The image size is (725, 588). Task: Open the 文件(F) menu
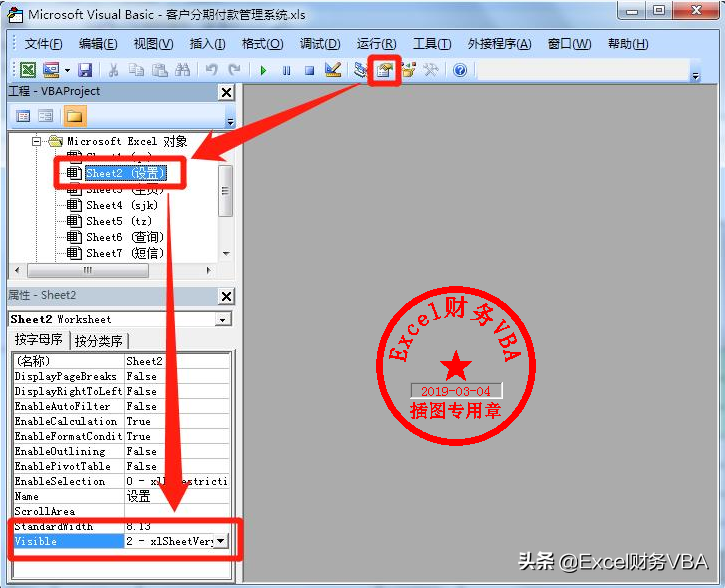[x=43, y=44]
